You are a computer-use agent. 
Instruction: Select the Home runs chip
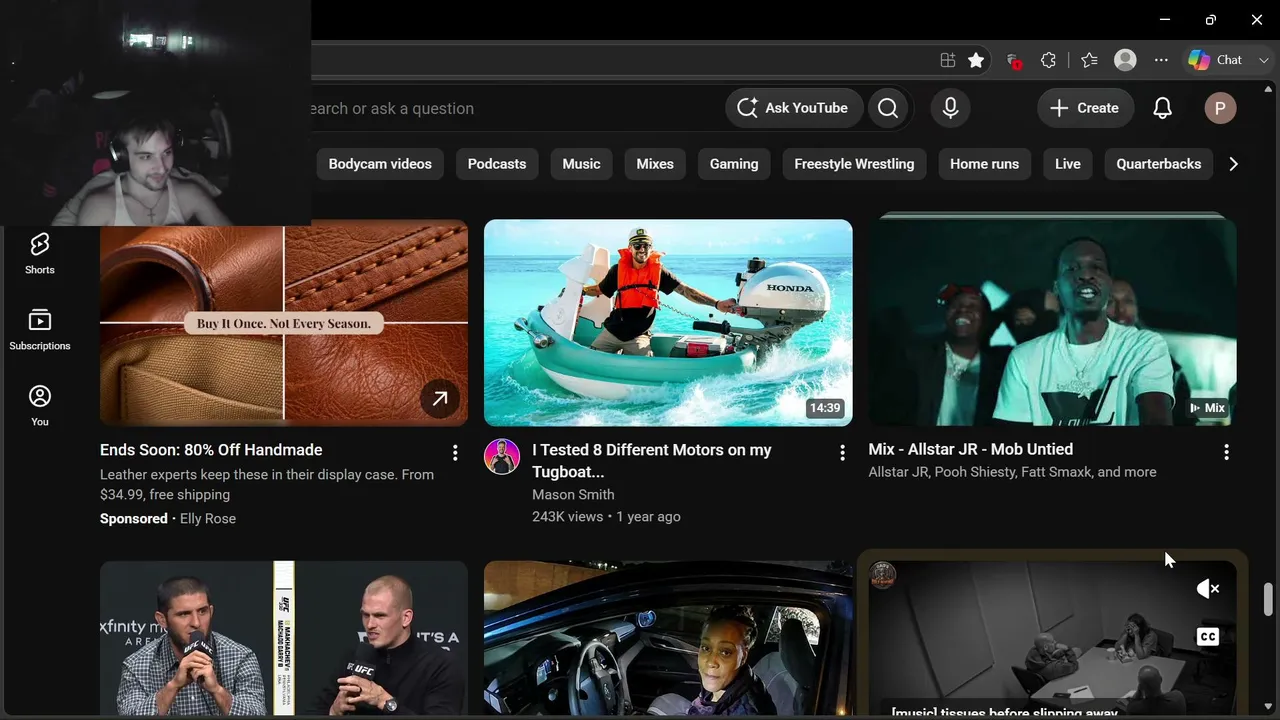[x=984, y=164]
